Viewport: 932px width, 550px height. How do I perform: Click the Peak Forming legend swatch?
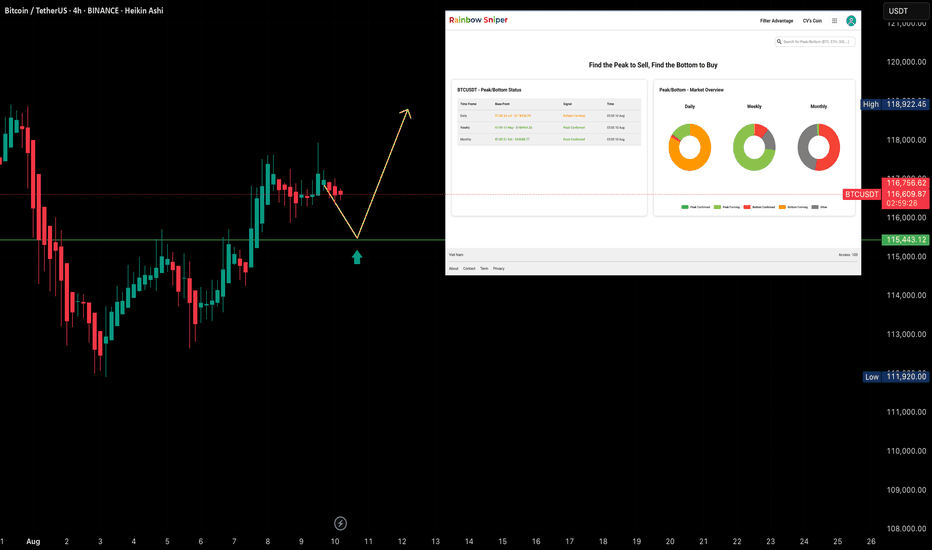click(x=717, y=207)
